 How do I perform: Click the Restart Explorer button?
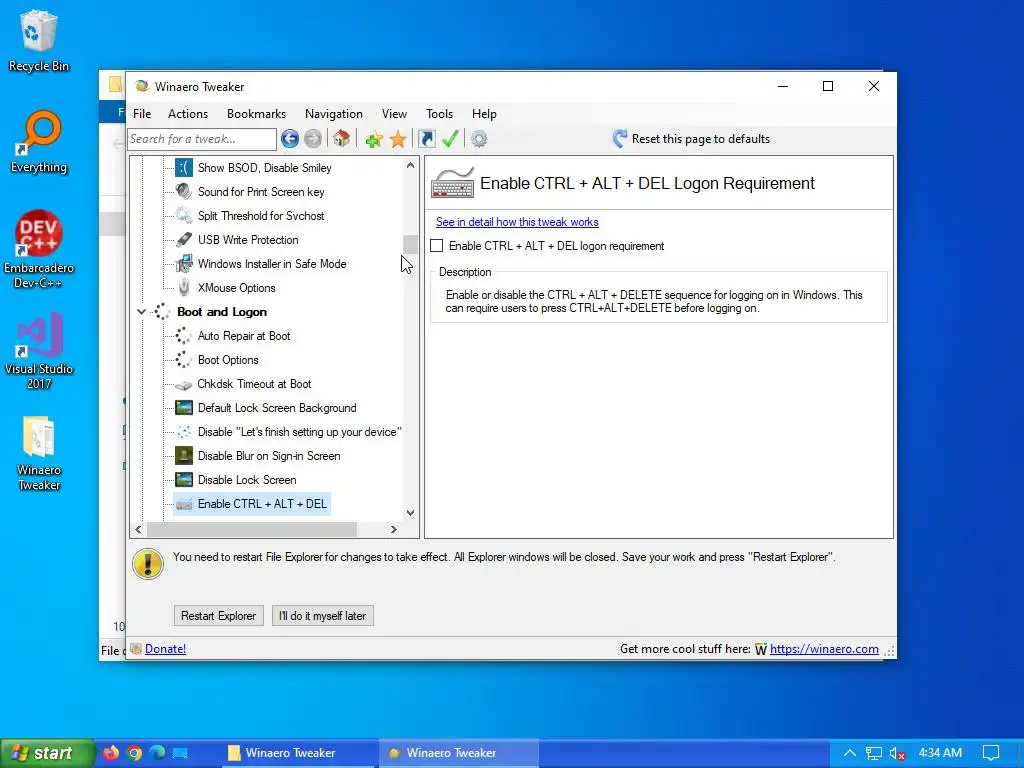(x=219, y=616)
